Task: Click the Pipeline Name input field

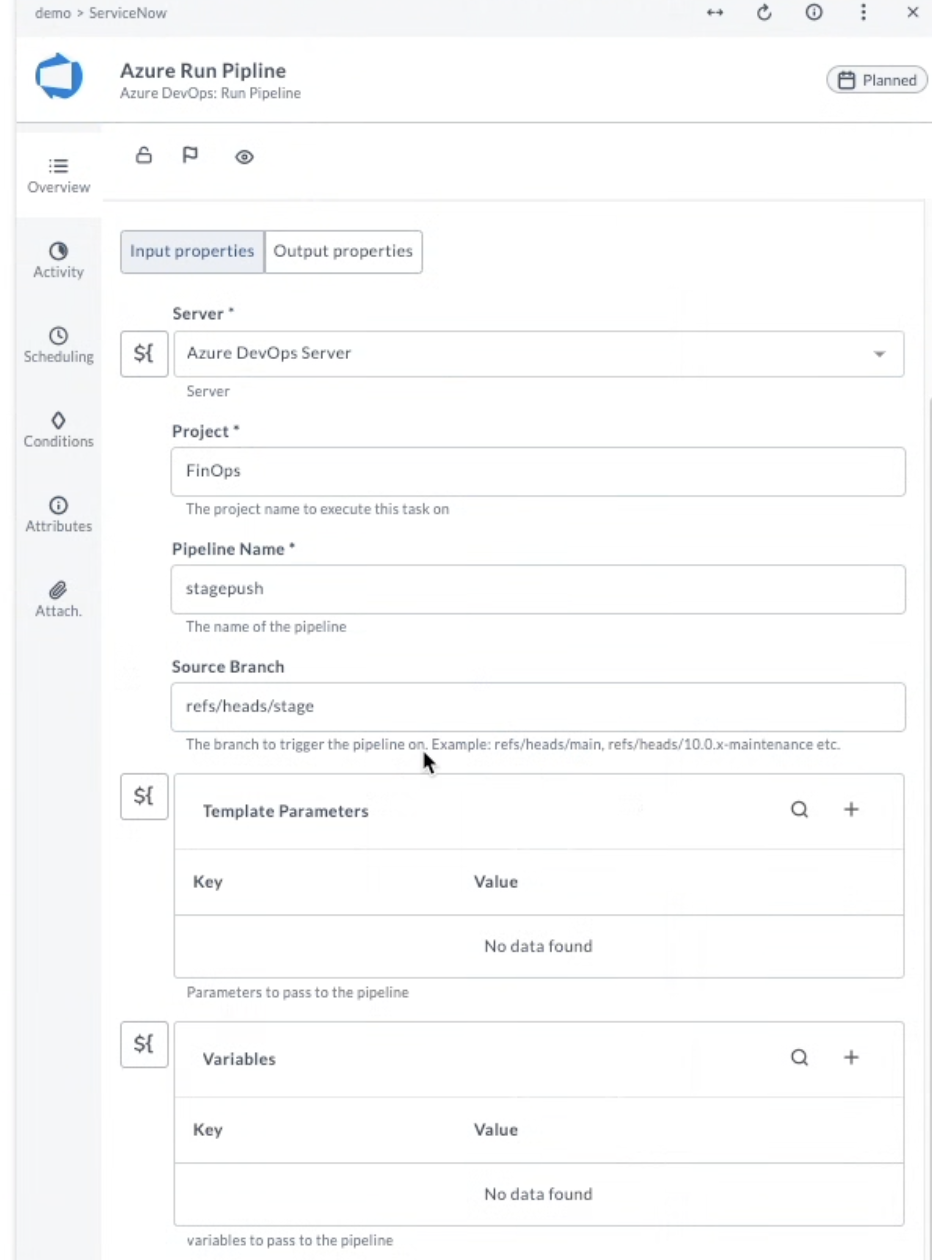Action: 538,589
